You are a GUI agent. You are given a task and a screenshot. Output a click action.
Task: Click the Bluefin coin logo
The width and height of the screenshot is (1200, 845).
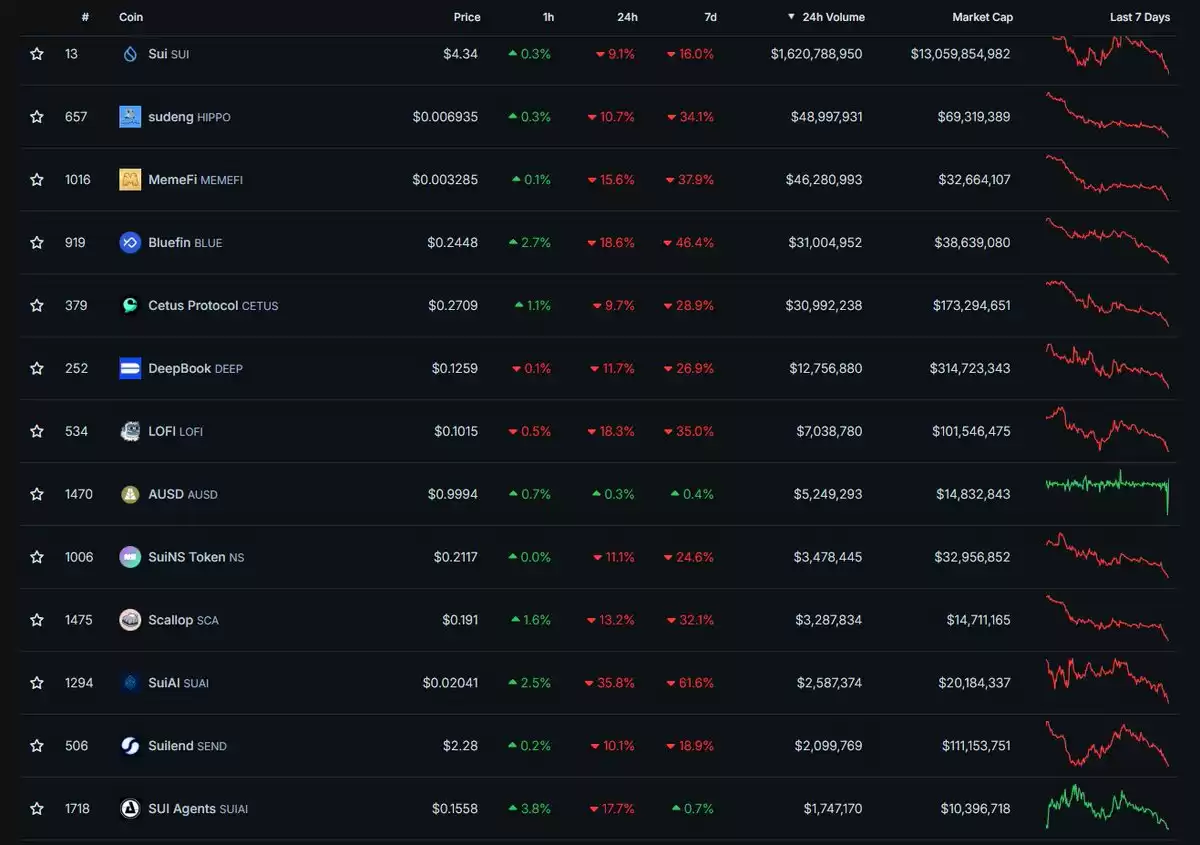pyautogui.click(x=130, y=243)
